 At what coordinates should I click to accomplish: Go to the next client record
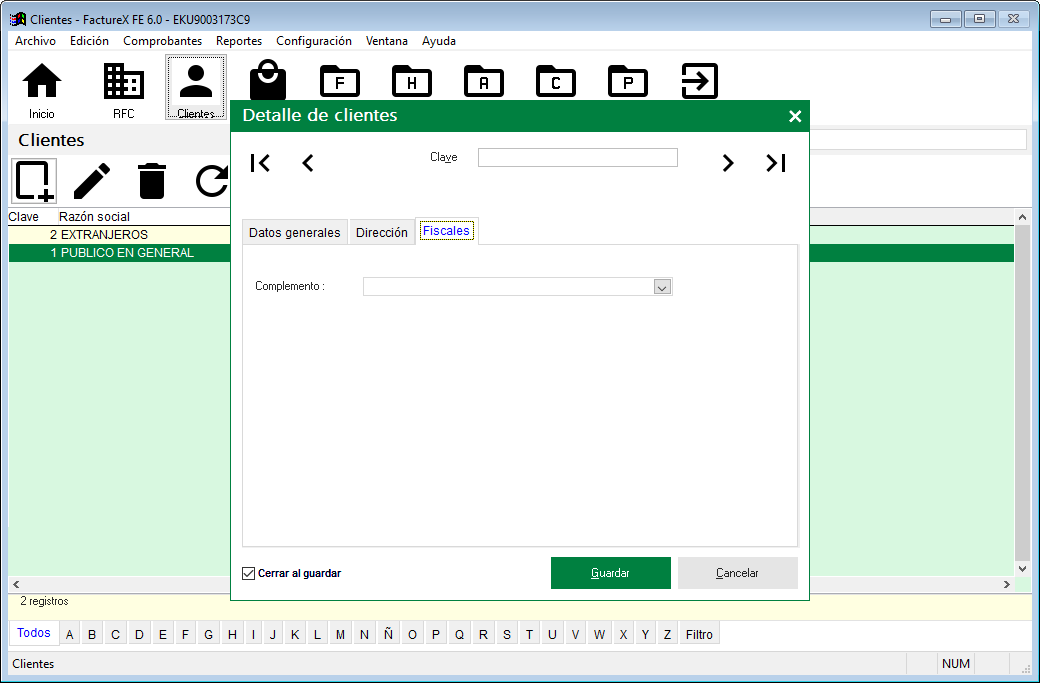728,163
